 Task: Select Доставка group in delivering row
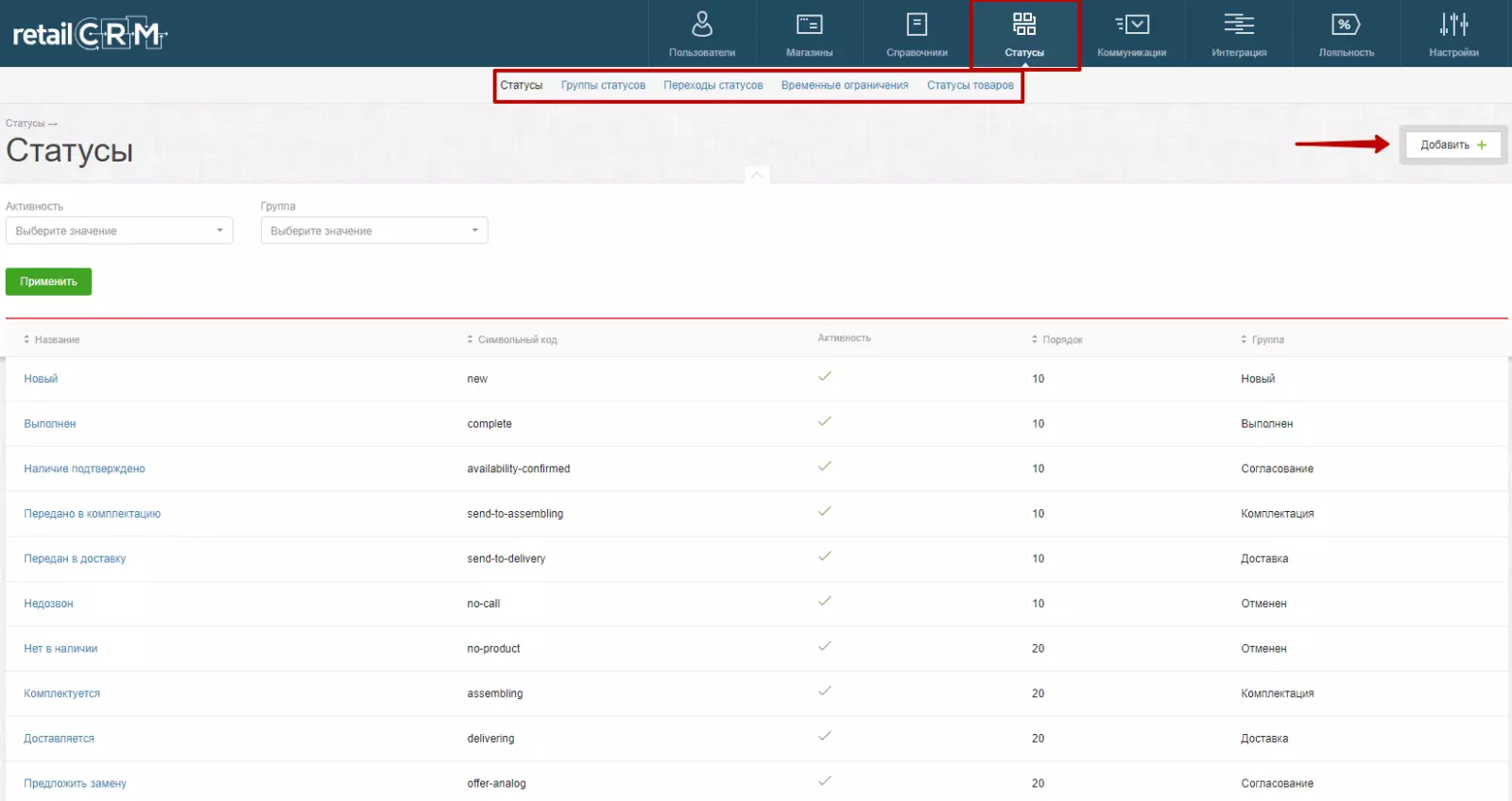1264,739
